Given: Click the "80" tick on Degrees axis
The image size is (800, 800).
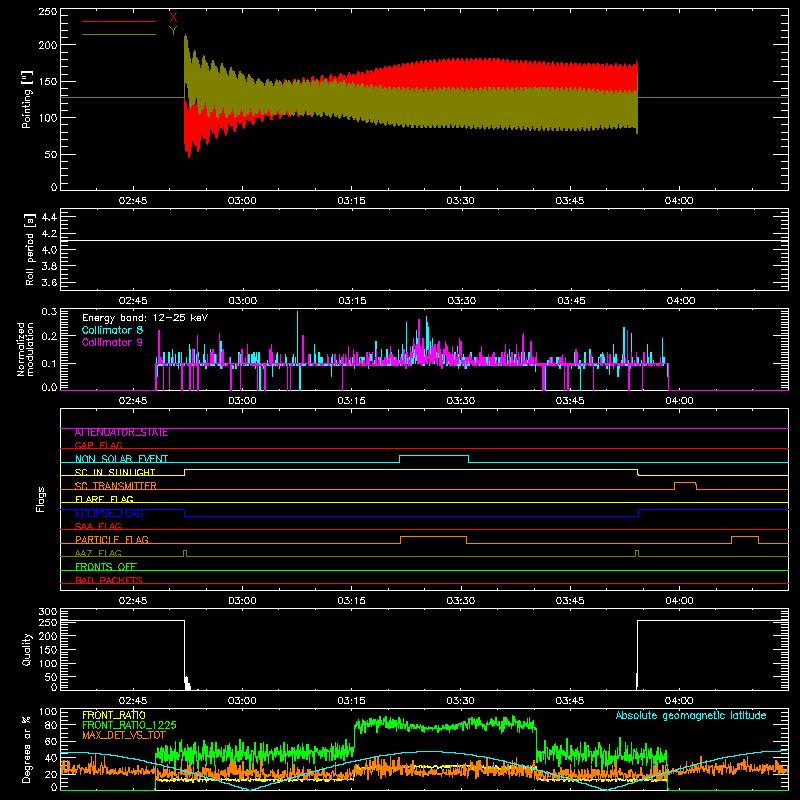Looking at the screenshot, I should click(x=51, y=725).
